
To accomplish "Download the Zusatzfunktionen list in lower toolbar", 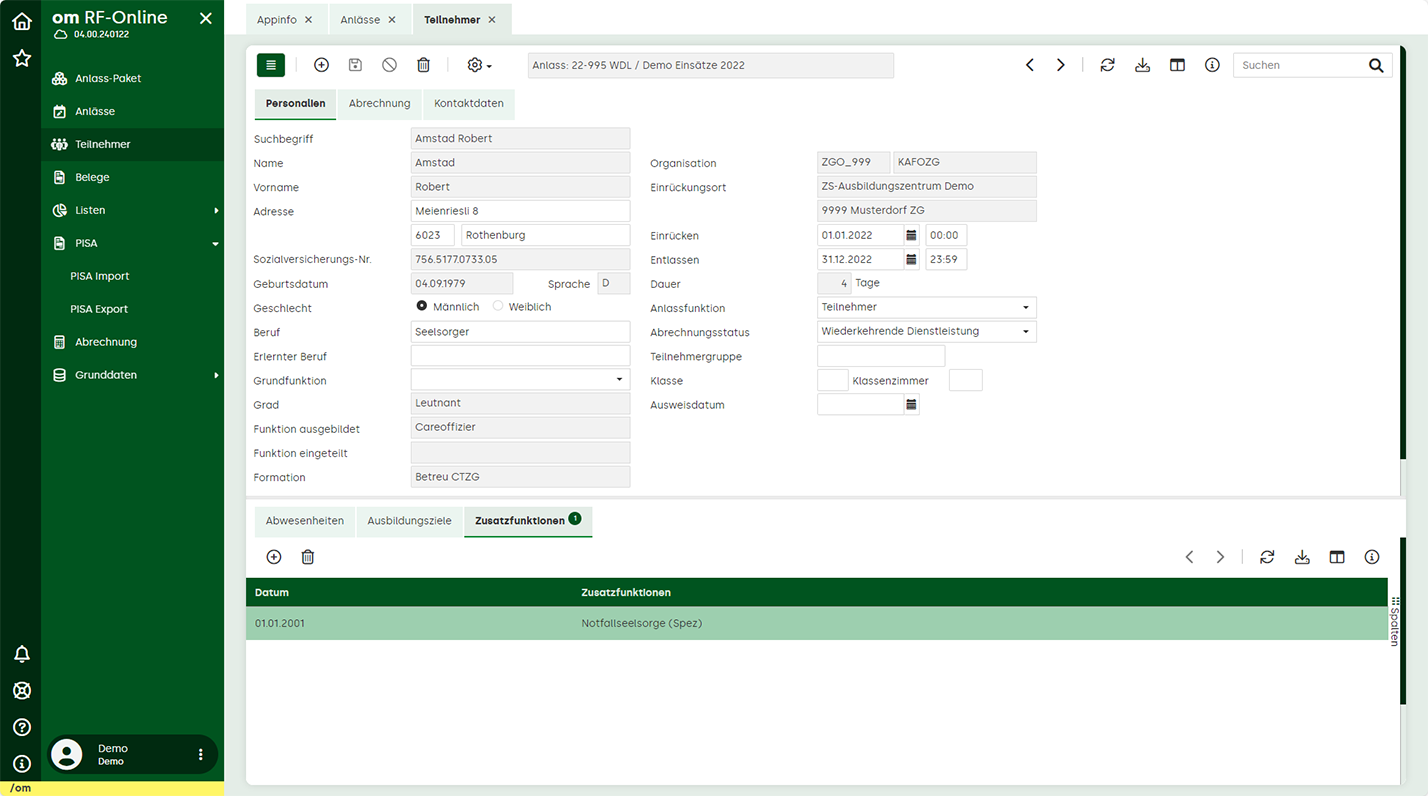I will 1302,557.
